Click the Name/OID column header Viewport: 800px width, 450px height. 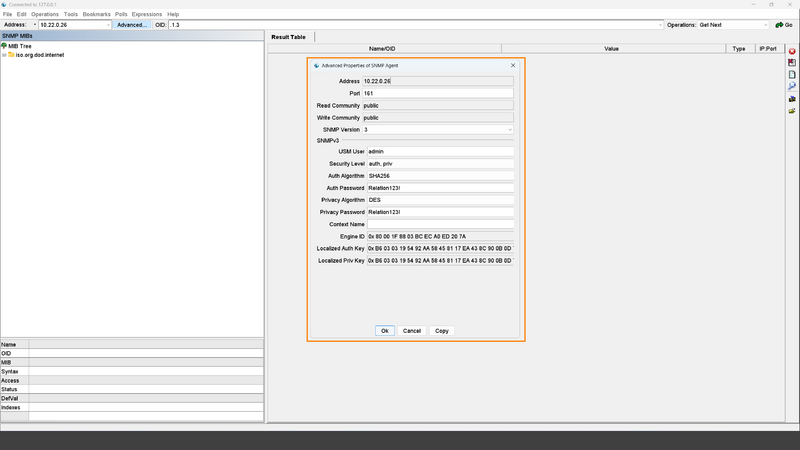[385, 48]
